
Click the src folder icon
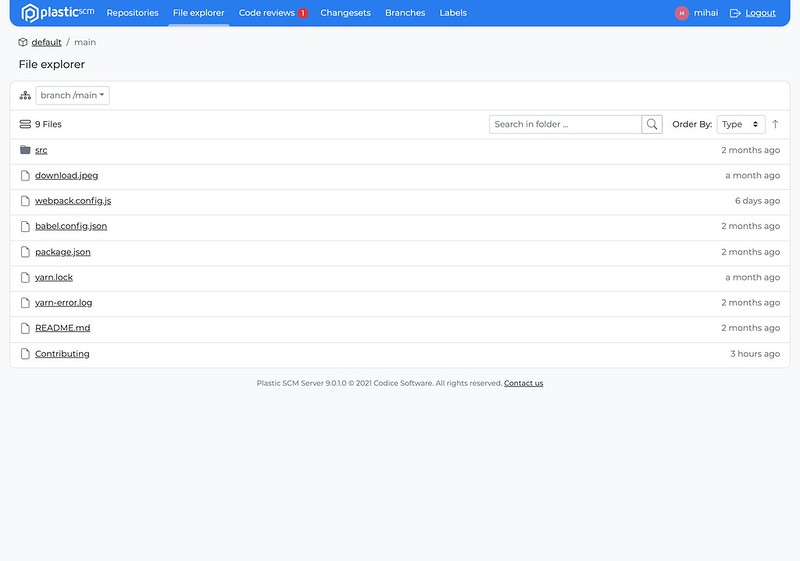pyautogui.click(x=25, y=150)
